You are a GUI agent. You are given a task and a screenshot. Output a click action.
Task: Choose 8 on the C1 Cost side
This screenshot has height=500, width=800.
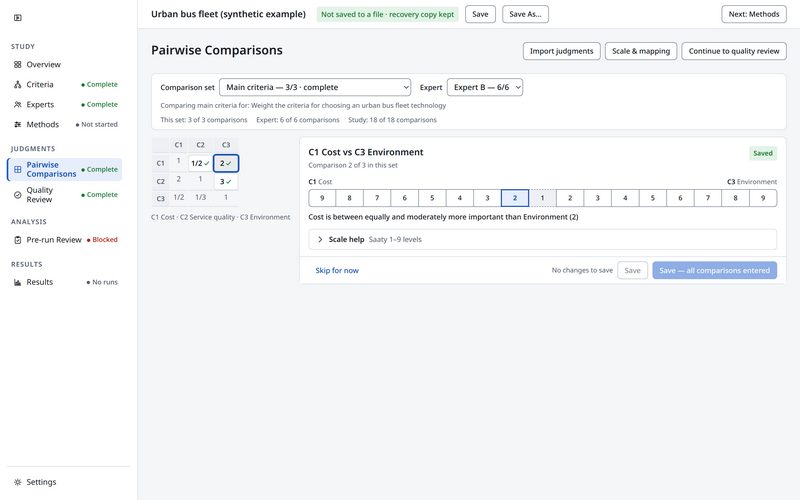click(349, 198)
